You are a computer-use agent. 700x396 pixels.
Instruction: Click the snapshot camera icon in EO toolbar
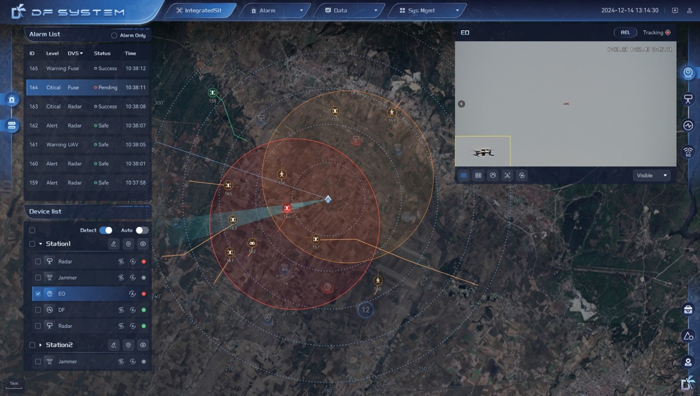493,175
